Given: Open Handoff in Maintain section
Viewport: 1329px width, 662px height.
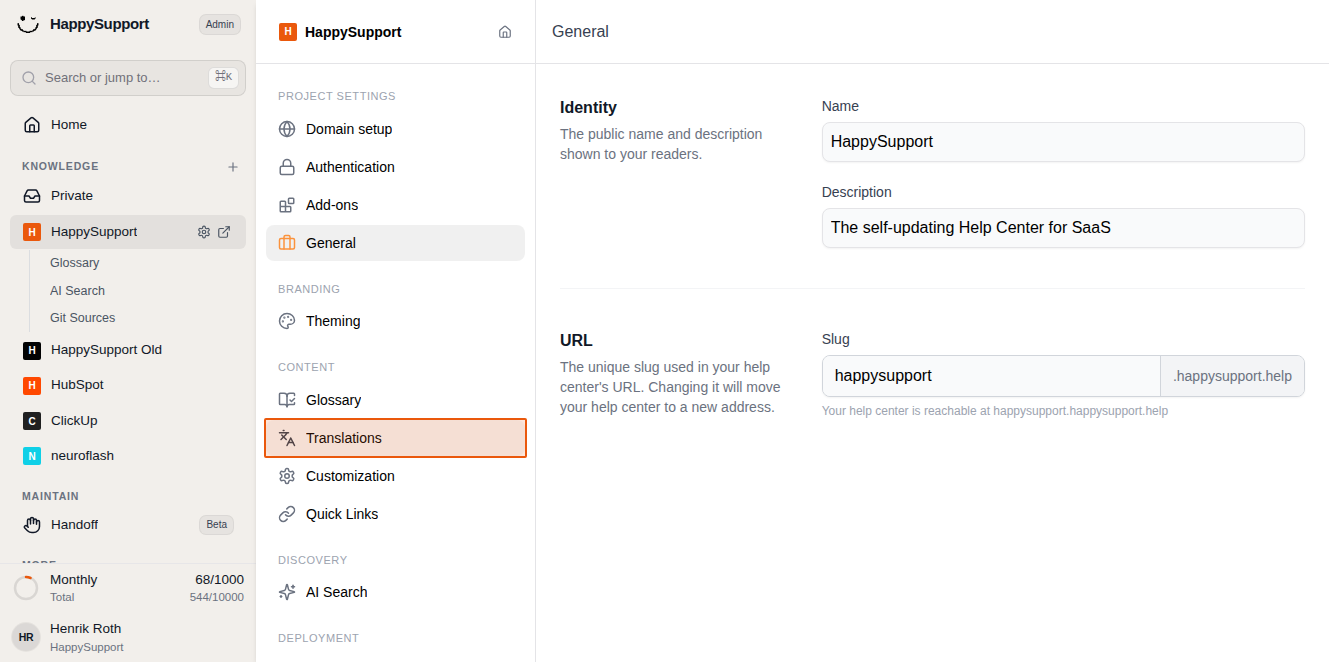Looking at the screenshot, I should coord(128,525).
